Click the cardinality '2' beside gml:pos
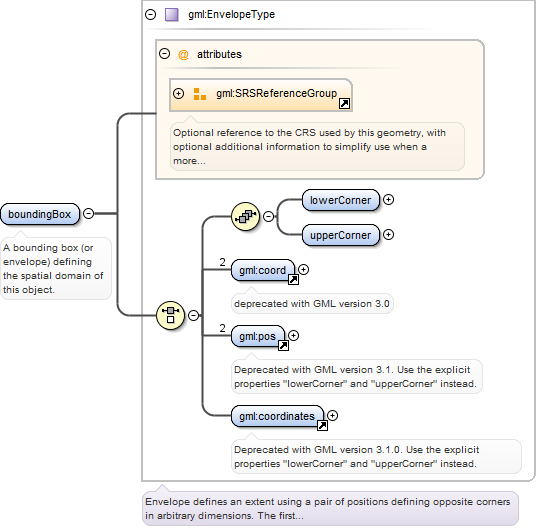This screenshot has height=529, width=537. coord(223,328)
